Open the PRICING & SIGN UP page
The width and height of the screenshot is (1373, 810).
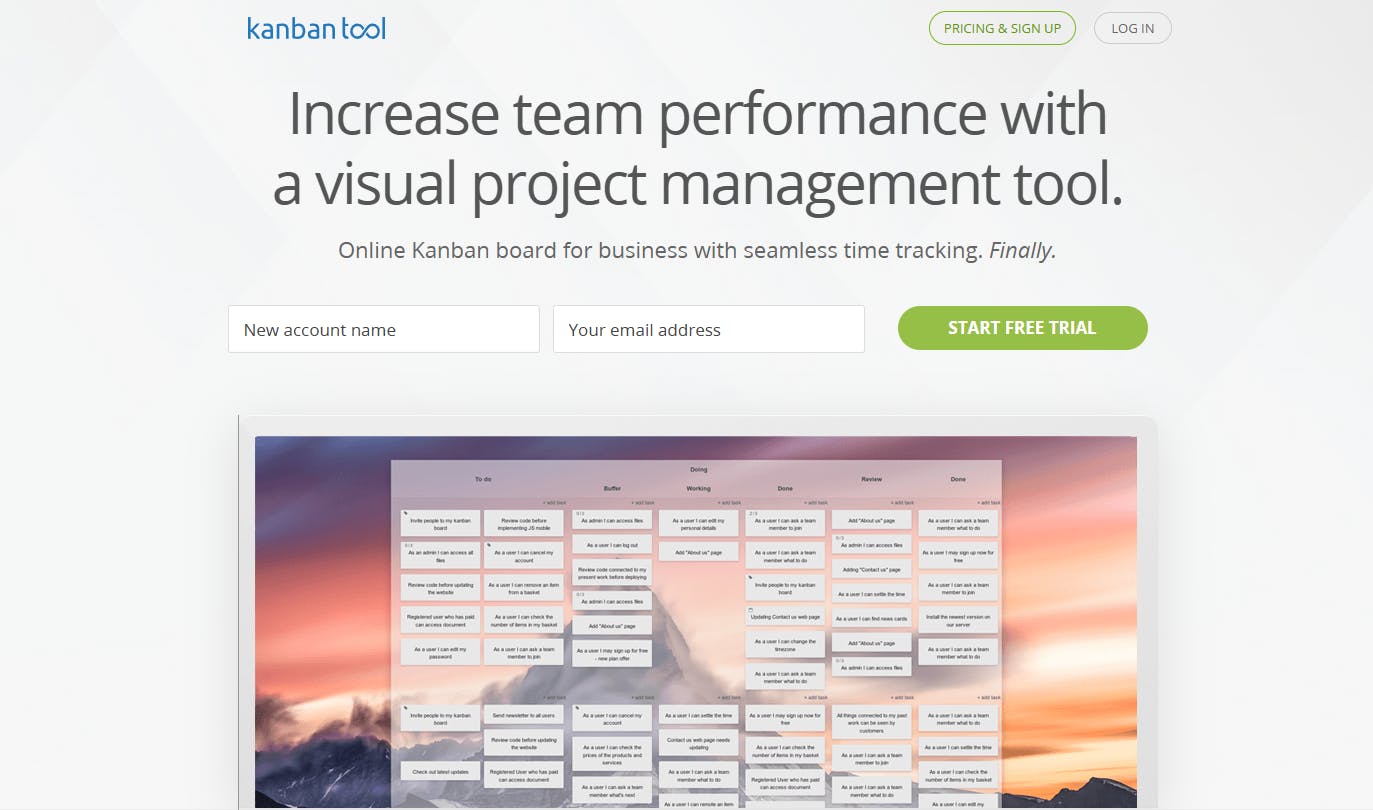tap(1002, 28)
